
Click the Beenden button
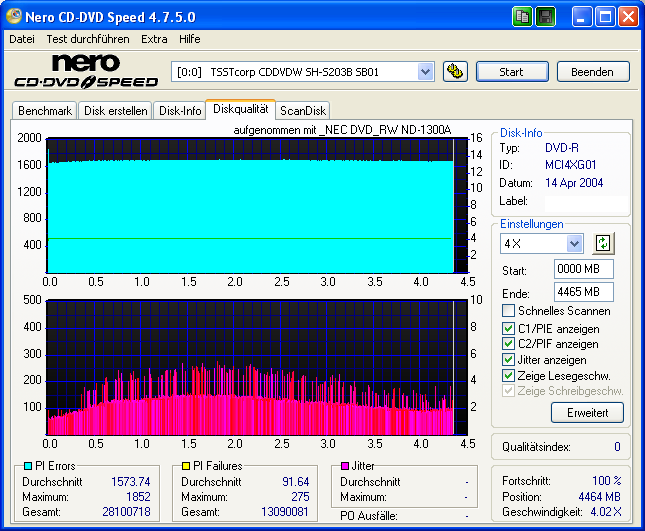click(592, 72)
